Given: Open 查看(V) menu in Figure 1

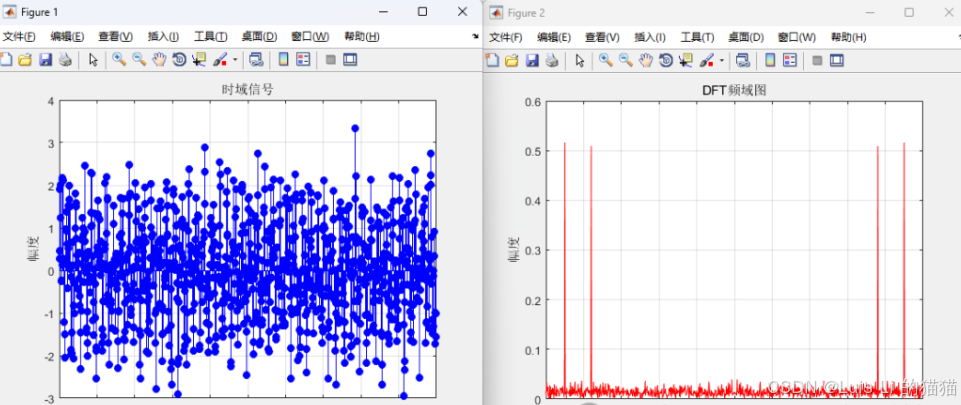Looking at the screenshot, I should [x=116, y=37].
